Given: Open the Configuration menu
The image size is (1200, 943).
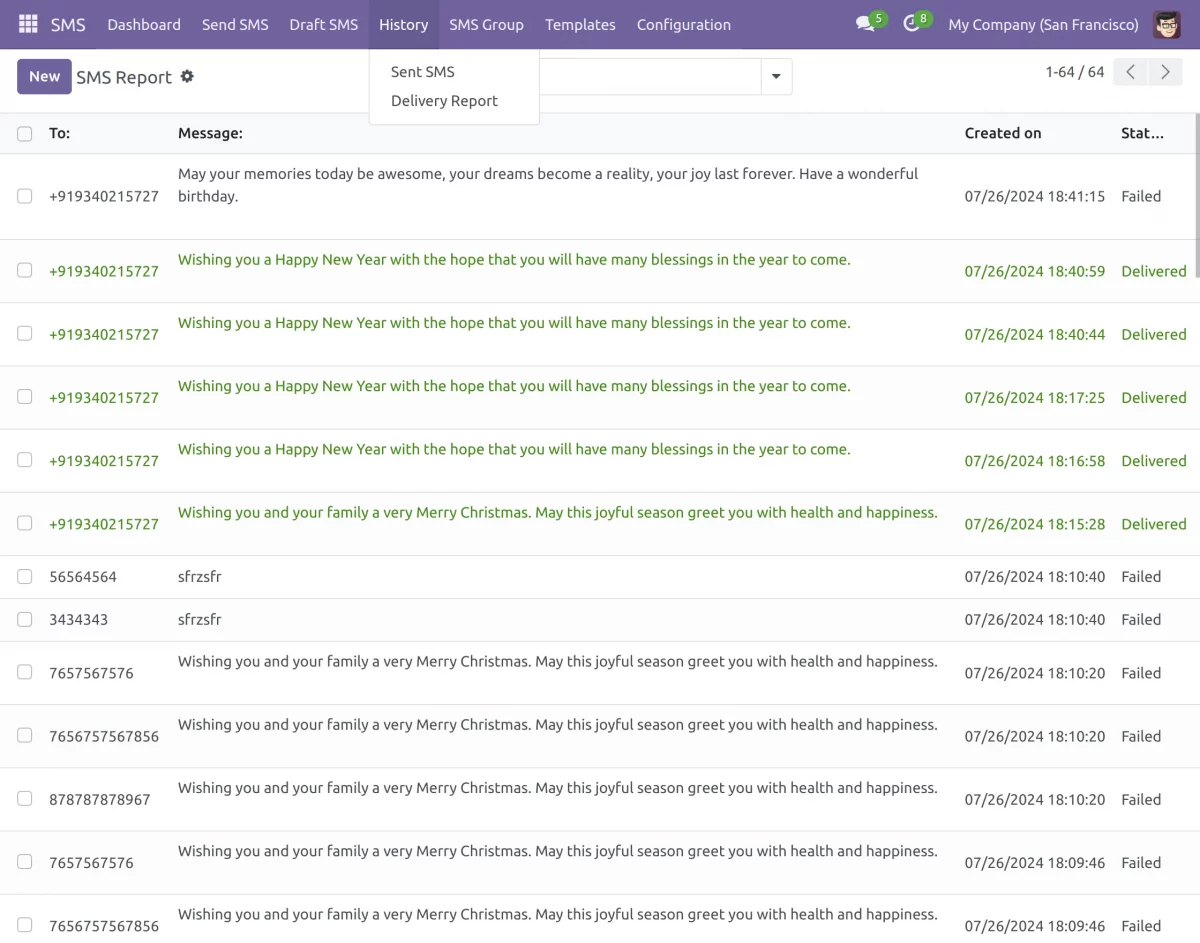Looking at the screenshot, I should (683, 24).
